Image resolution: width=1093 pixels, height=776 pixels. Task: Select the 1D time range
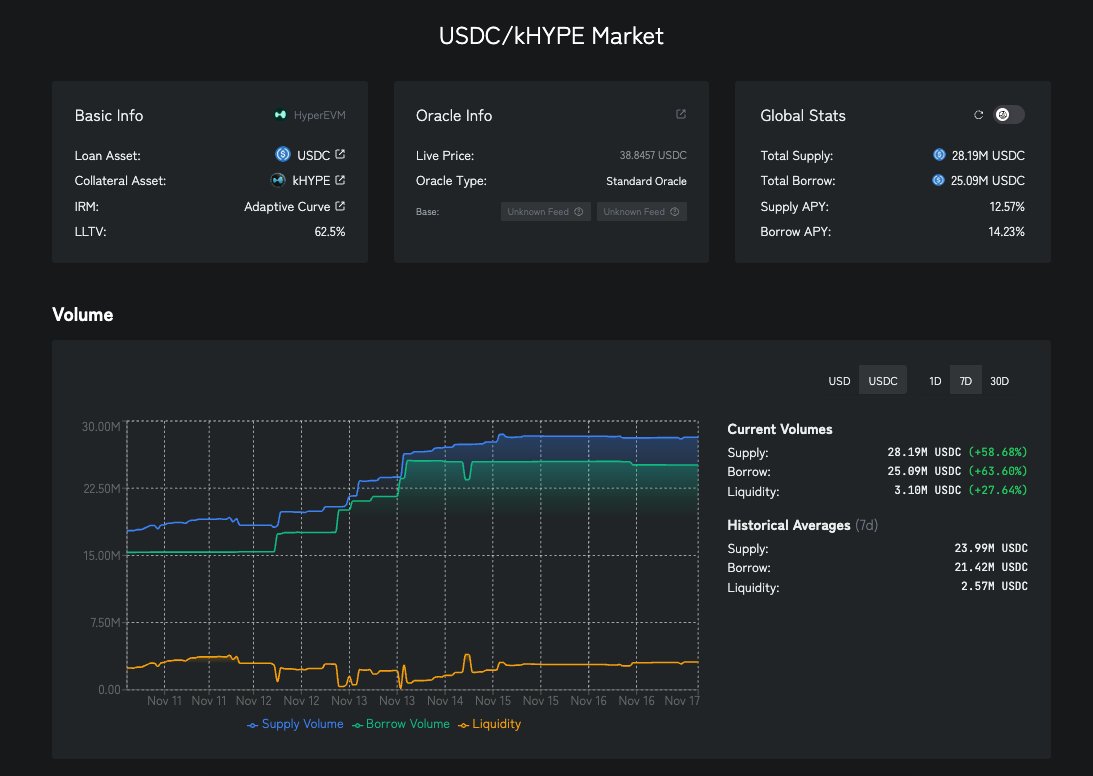click(935, 381)
